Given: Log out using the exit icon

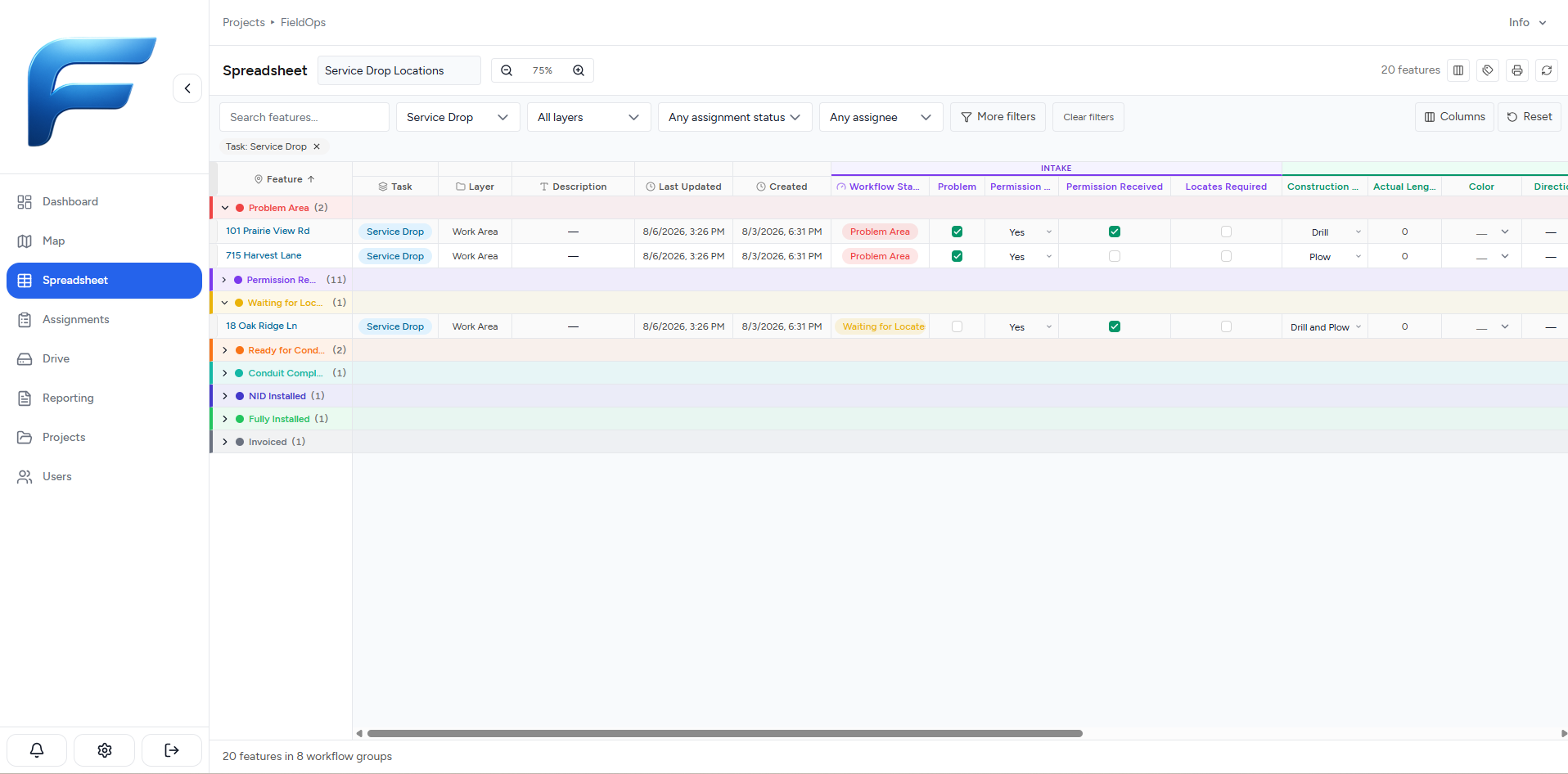Looking at the screenshot, I should coord(172,749).
